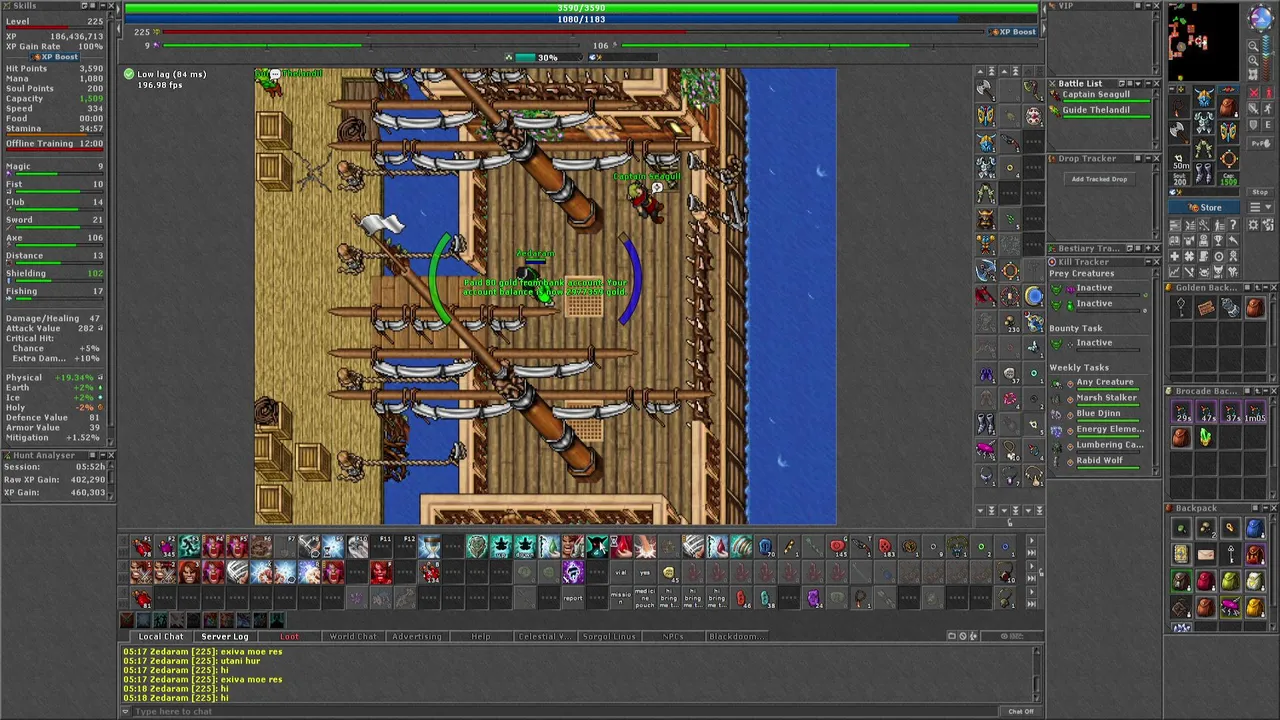Toggle the Chat Off button
Image resolution: width=1280 pixels, height=720 pixels.
click(1021, 711)
